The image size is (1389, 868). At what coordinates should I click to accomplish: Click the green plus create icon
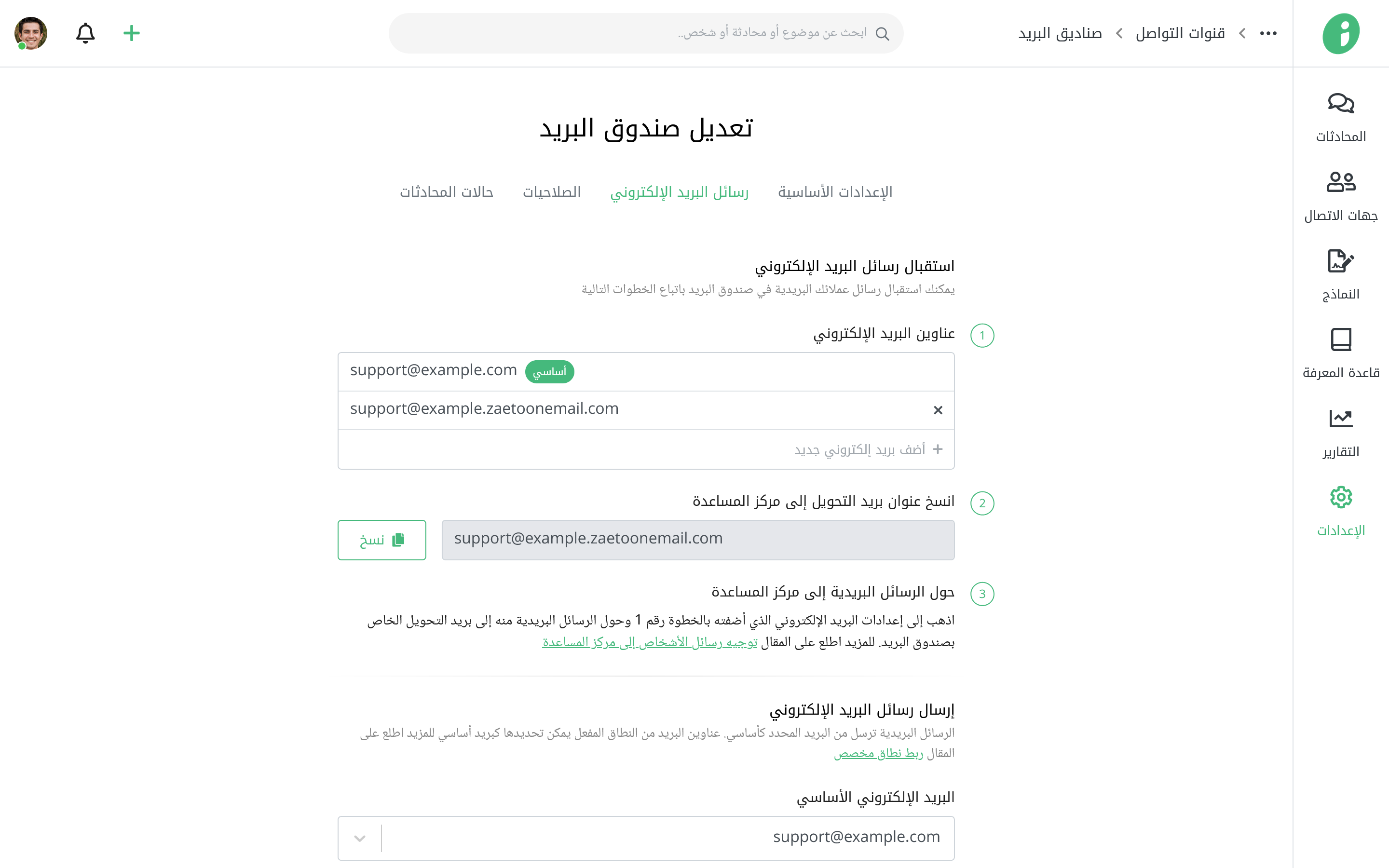point(132,33)
